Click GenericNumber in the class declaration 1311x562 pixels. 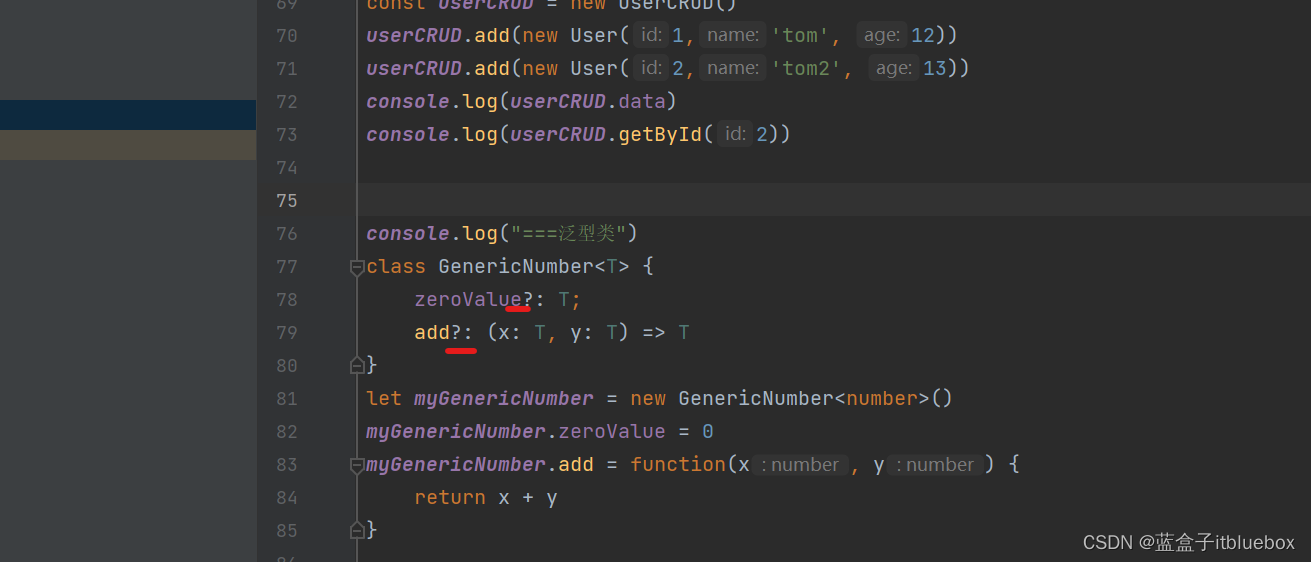[x=516, y=266]
